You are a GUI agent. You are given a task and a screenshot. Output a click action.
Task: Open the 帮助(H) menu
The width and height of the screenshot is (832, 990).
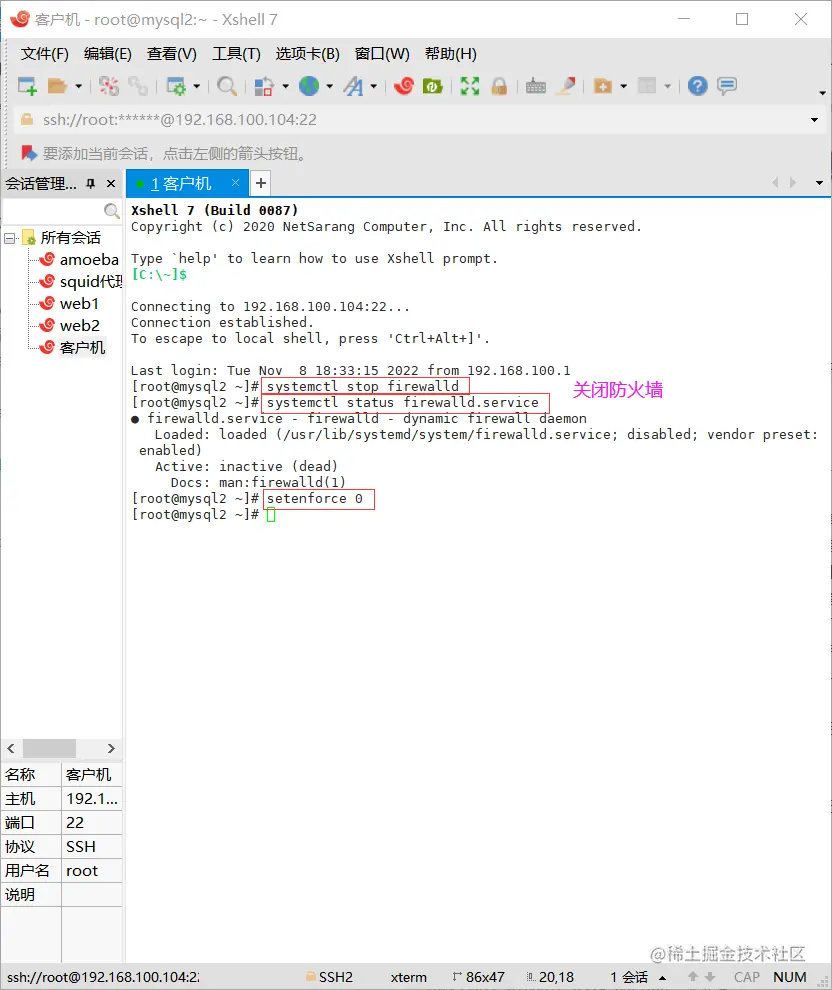(451, 54)
